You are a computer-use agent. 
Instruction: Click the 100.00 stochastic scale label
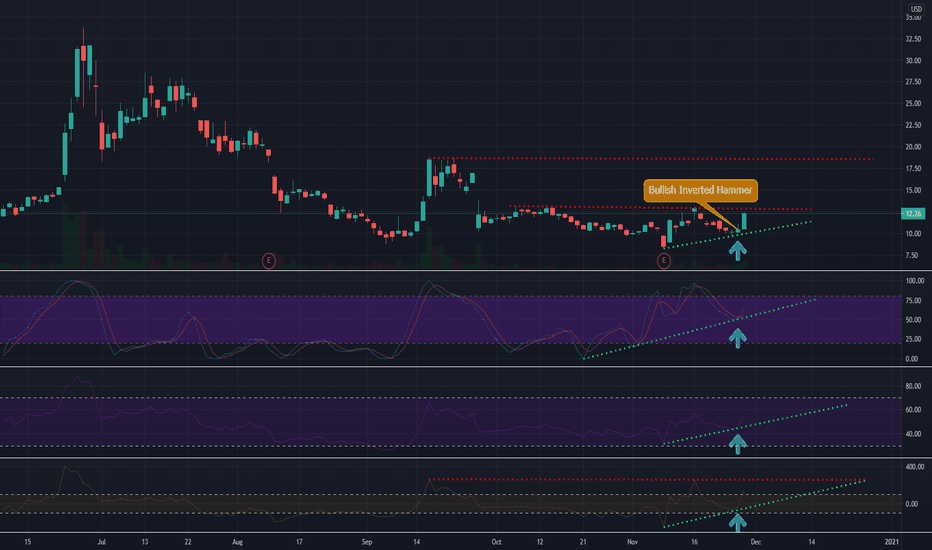(915, 281)
